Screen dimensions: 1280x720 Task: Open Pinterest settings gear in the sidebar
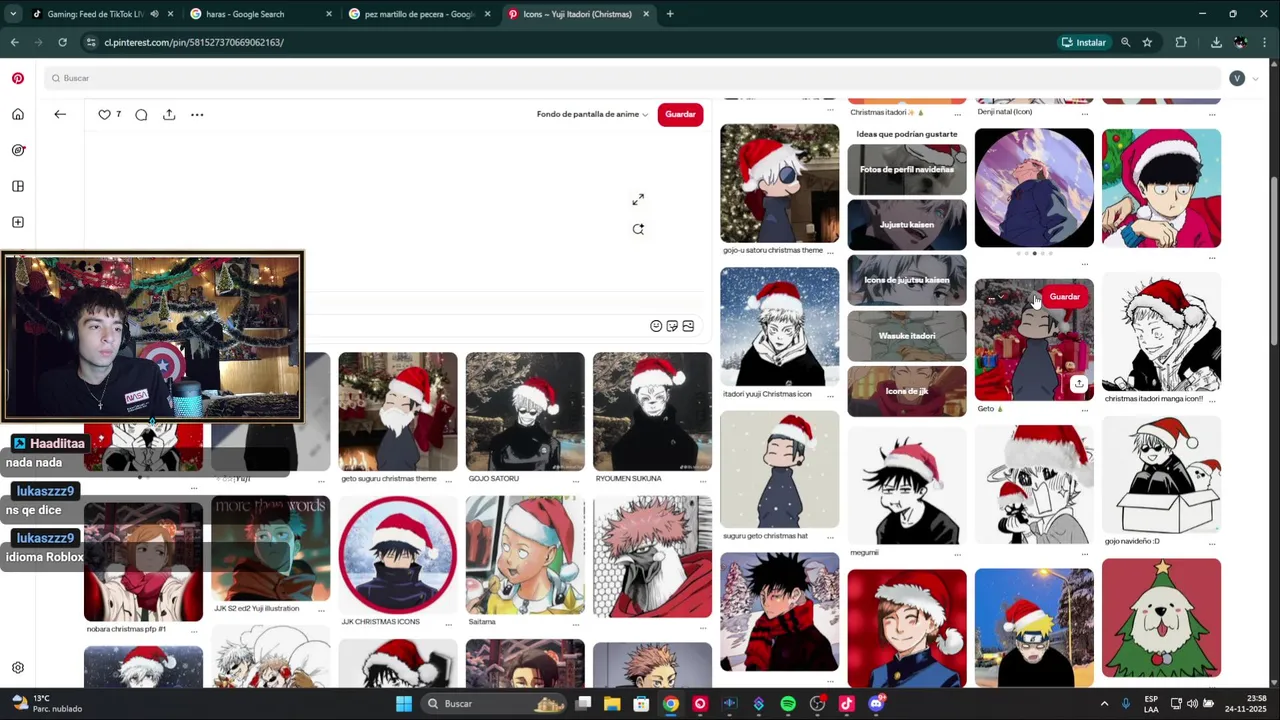point(18,668)
